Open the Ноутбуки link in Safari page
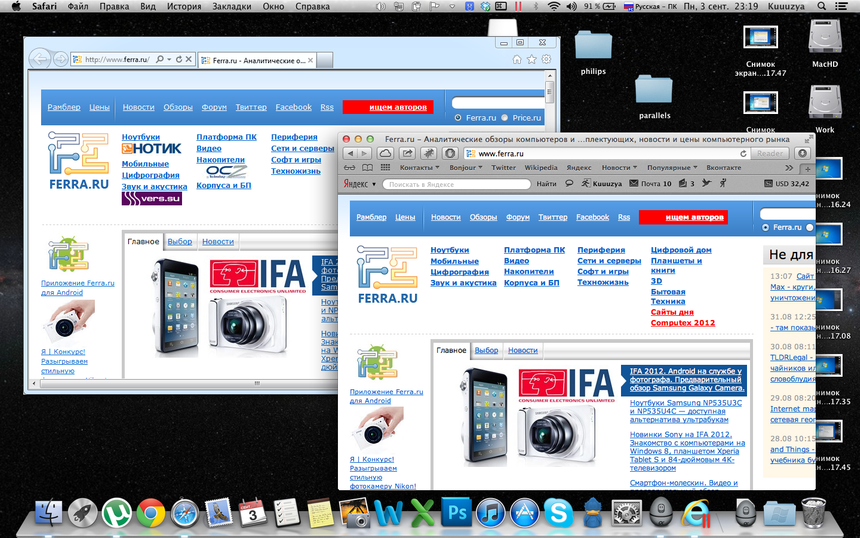The width and height of the screenshot is (860, 538). pyautogui.click(x=450, y=250)
